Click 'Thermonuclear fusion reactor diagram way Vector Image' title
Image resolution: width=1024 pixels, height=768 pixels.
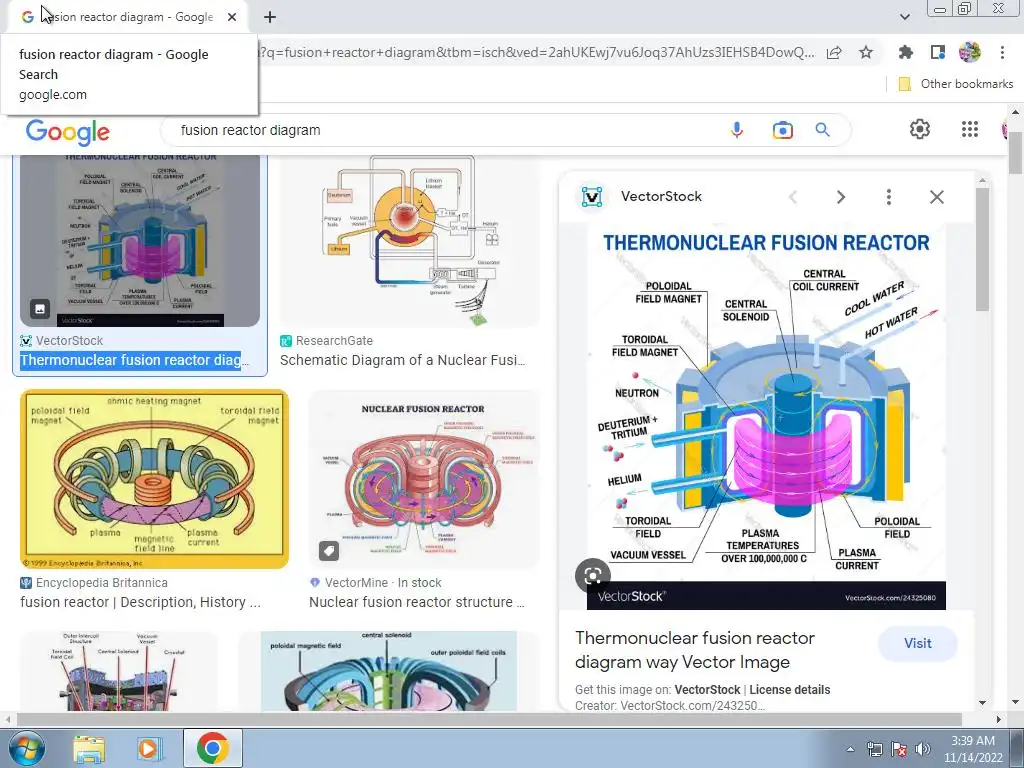[695, 650]
